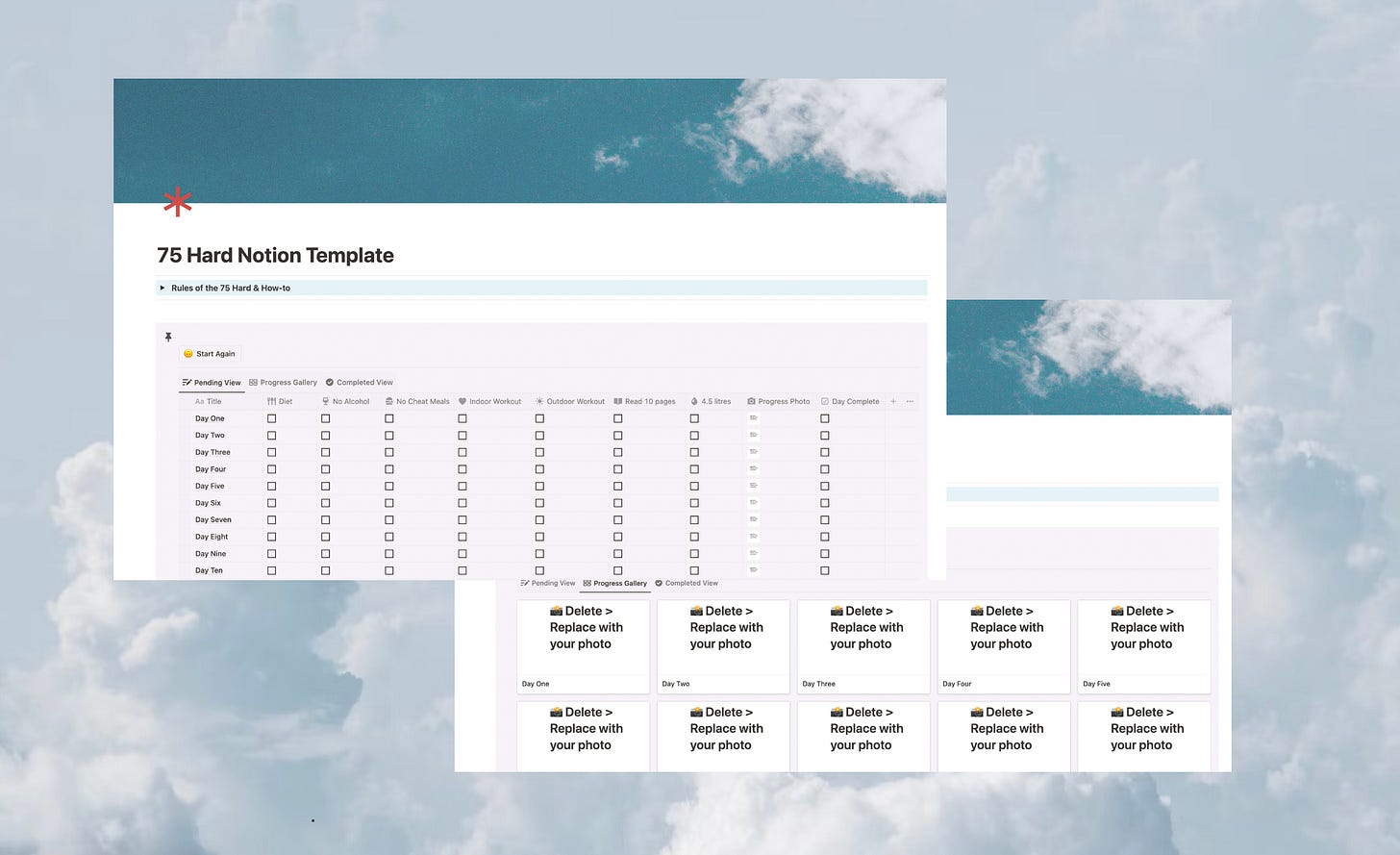Tick Day Complete for Day One
The height and width of the screenshot is (855, 1400).
pos(825,418)
